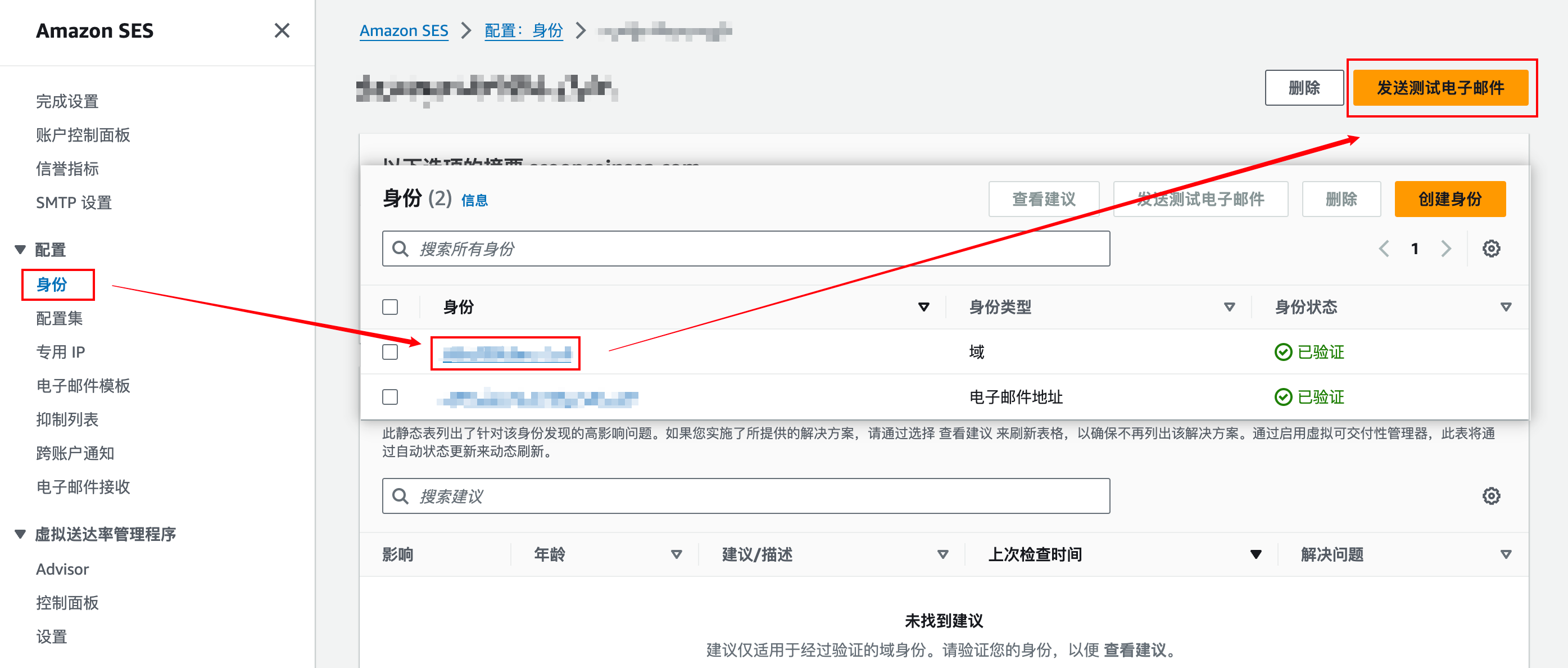
Task: Click the 查看建议 button
Action: [1043, 199]
